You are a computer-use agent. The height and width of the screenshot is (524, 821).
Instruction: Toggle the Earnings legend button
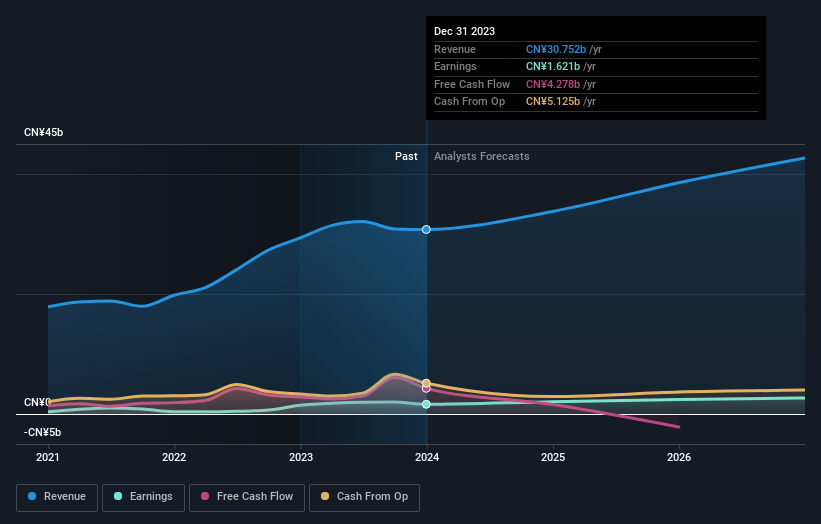pos(143,497)
